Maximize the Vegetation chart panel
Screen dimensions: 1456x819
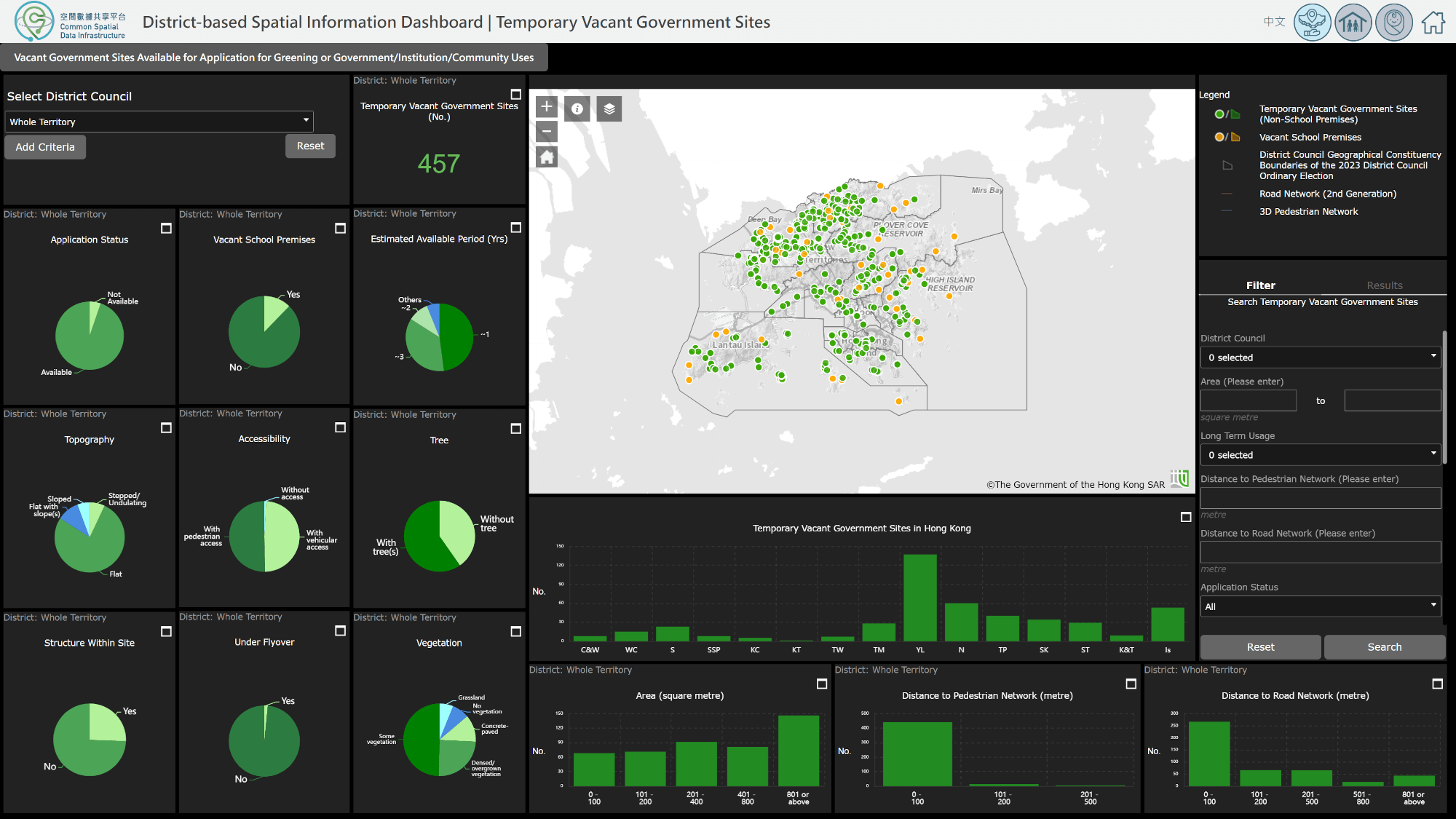click(x=516, y=632)
